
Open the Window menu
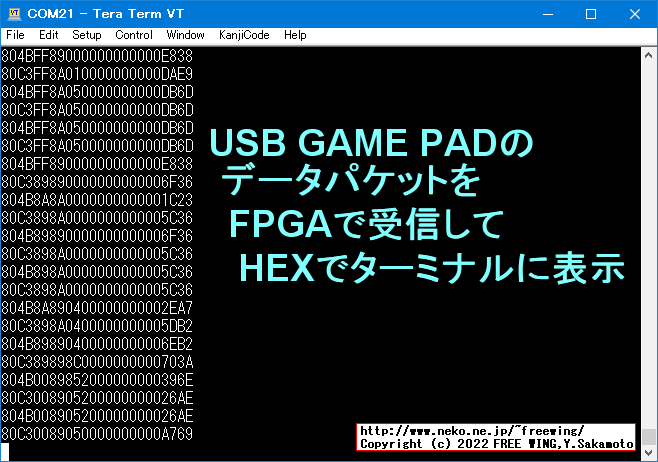[185, 35]
